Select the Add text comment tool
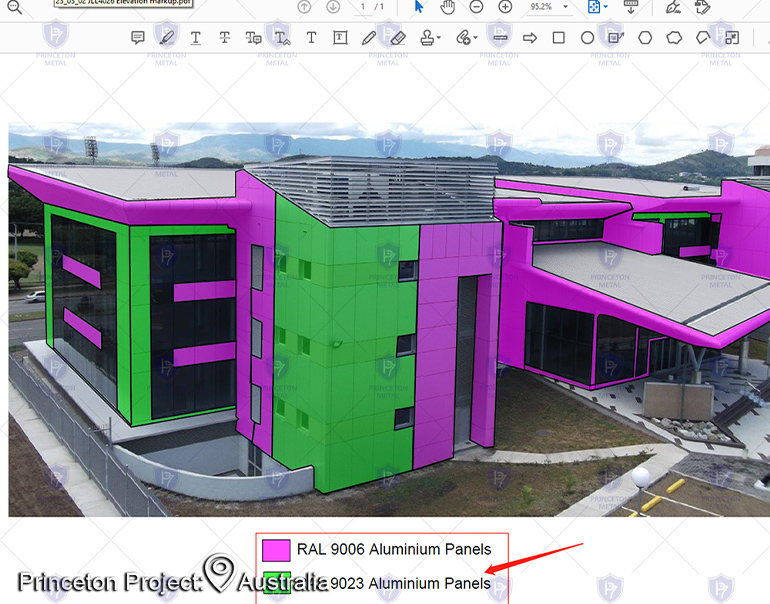770x604 pixels. (311, 38)
